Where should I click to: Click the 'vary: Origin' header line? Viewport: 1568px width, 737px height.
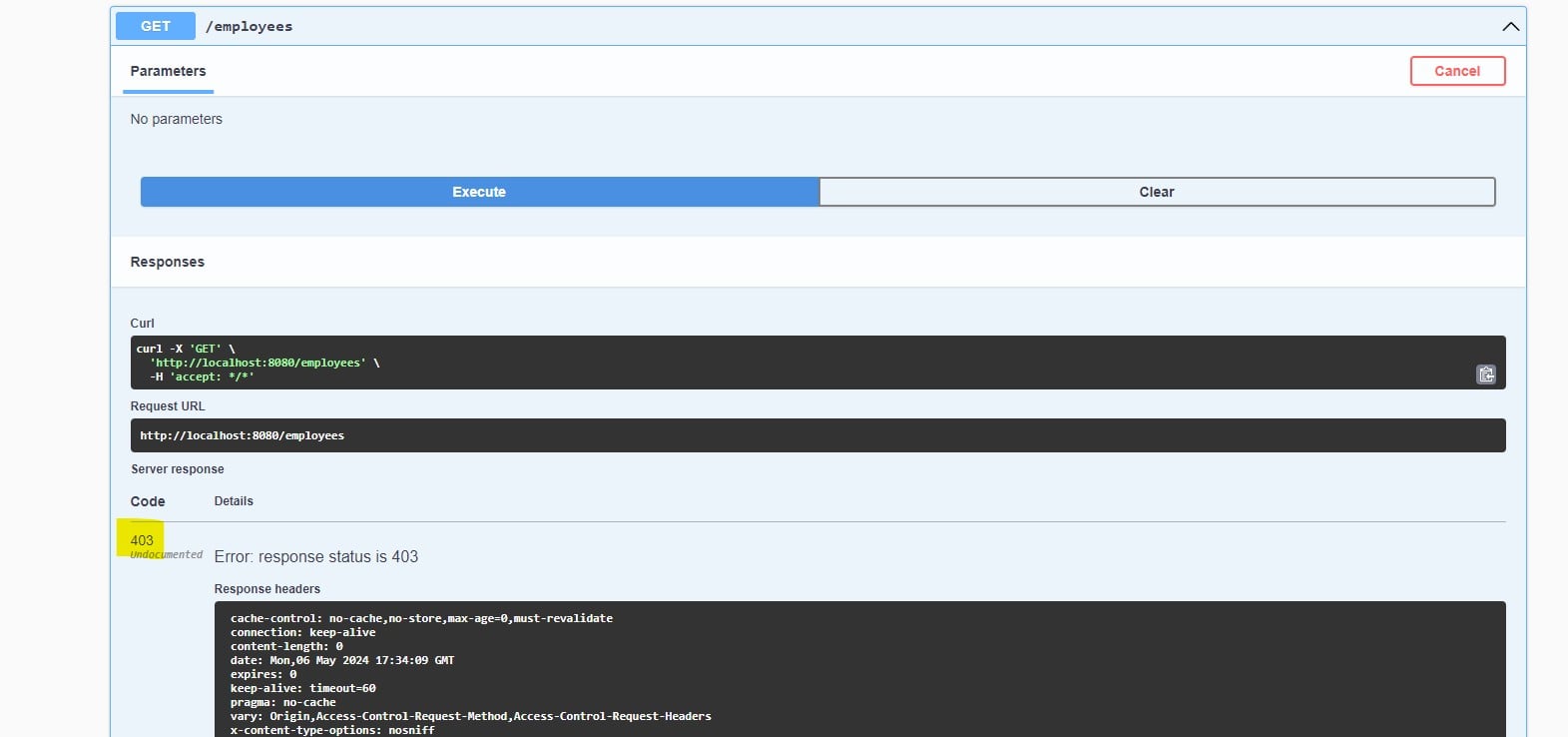pos(471,716)
